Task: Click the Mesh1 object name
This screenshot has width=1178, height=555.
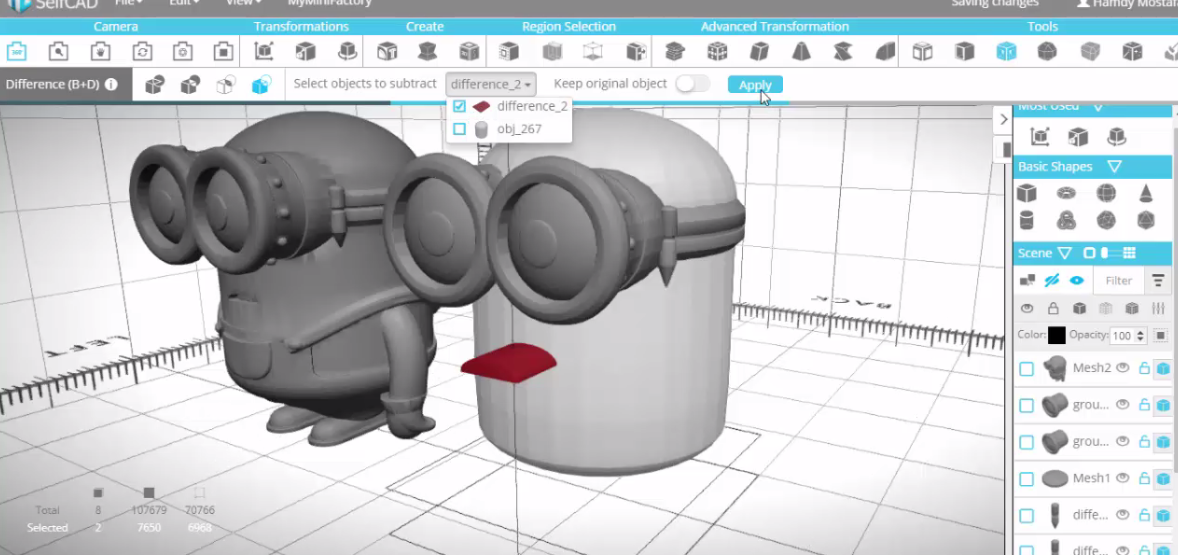Action: [1092, 478]
